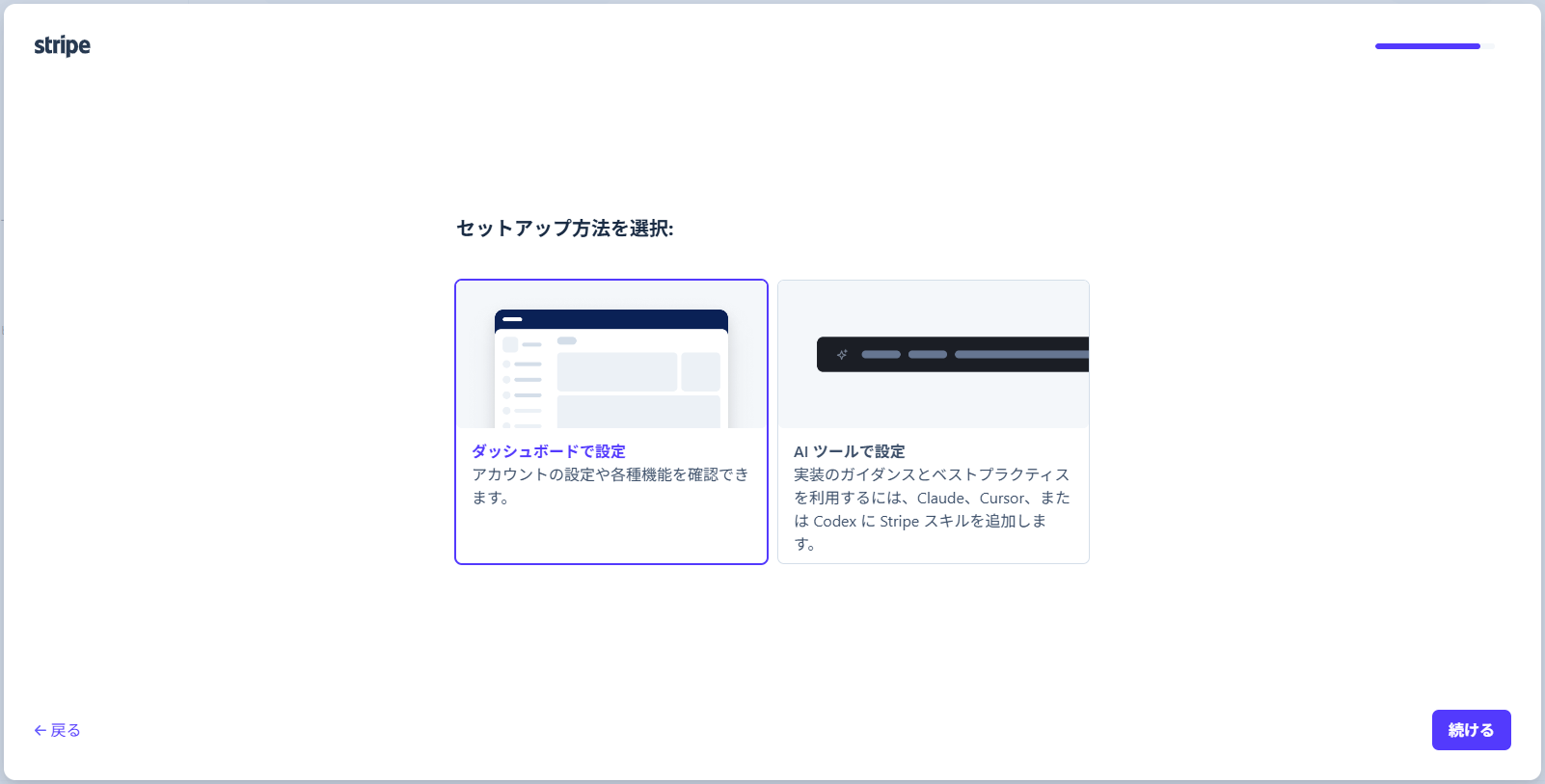Click the ダッシュボードで設定 title text
1545x784 pixels.
pyautogui.click(x=549, y=451)
